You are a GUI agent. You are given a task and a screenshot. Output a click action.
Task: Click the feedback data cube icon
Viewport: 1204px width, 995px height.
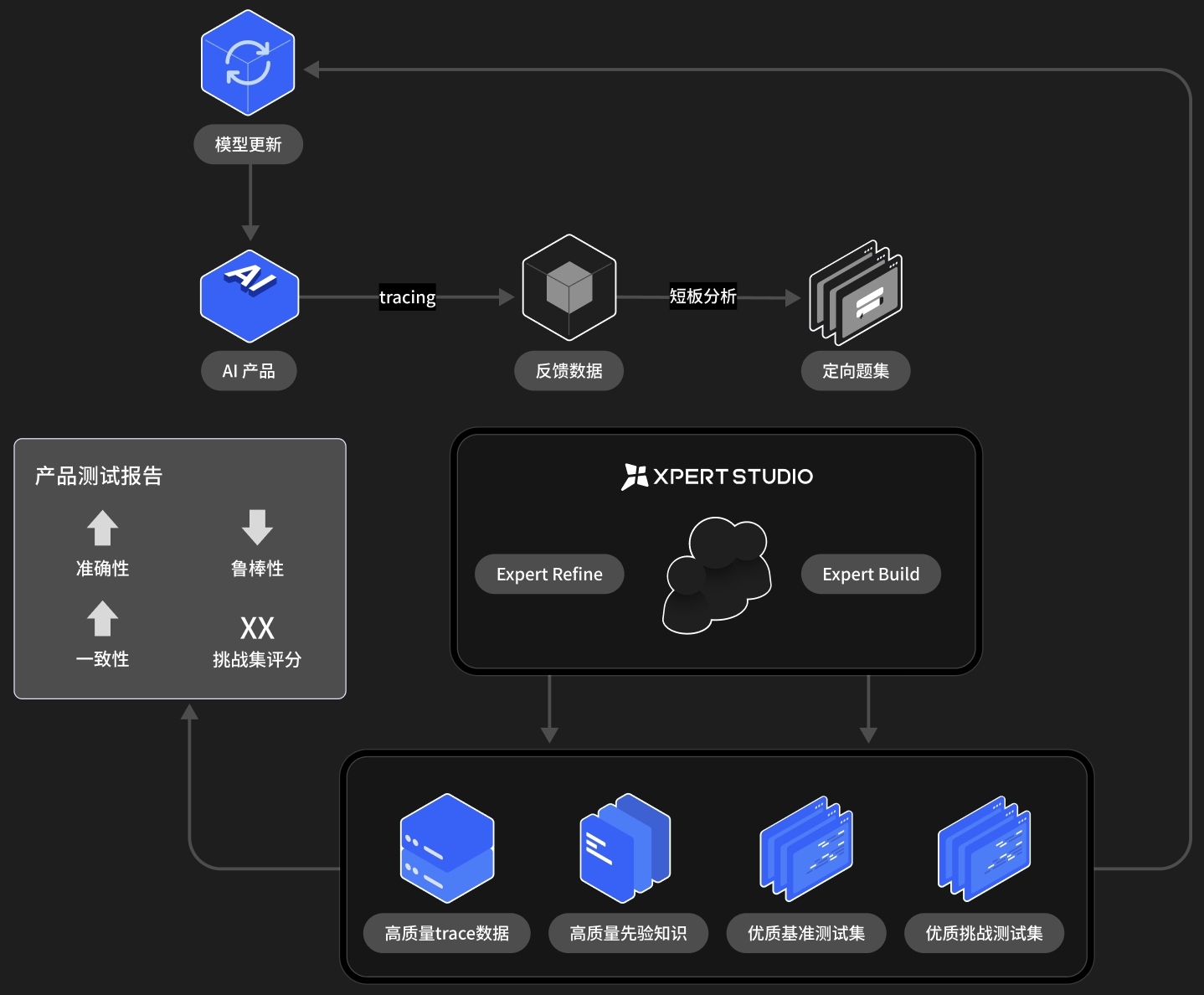coord(569,287)
